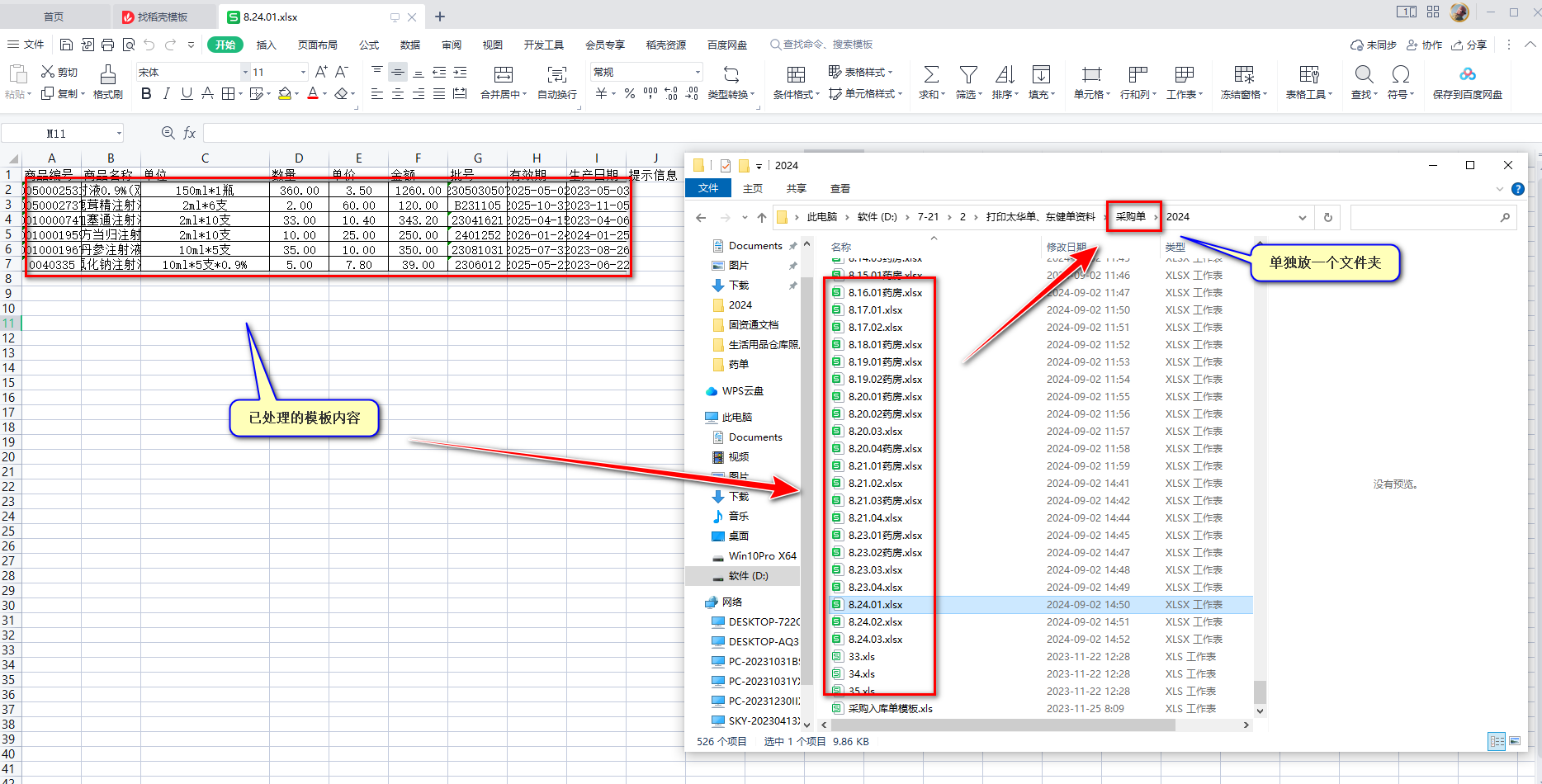Open the Formulas (公式) tab
The image size is (1542, 784).
point(369,45)
